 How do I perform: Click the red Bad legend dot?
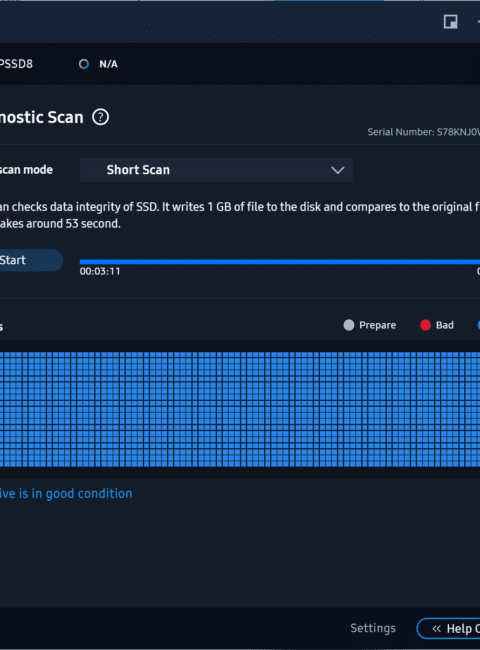coord(425,325)
